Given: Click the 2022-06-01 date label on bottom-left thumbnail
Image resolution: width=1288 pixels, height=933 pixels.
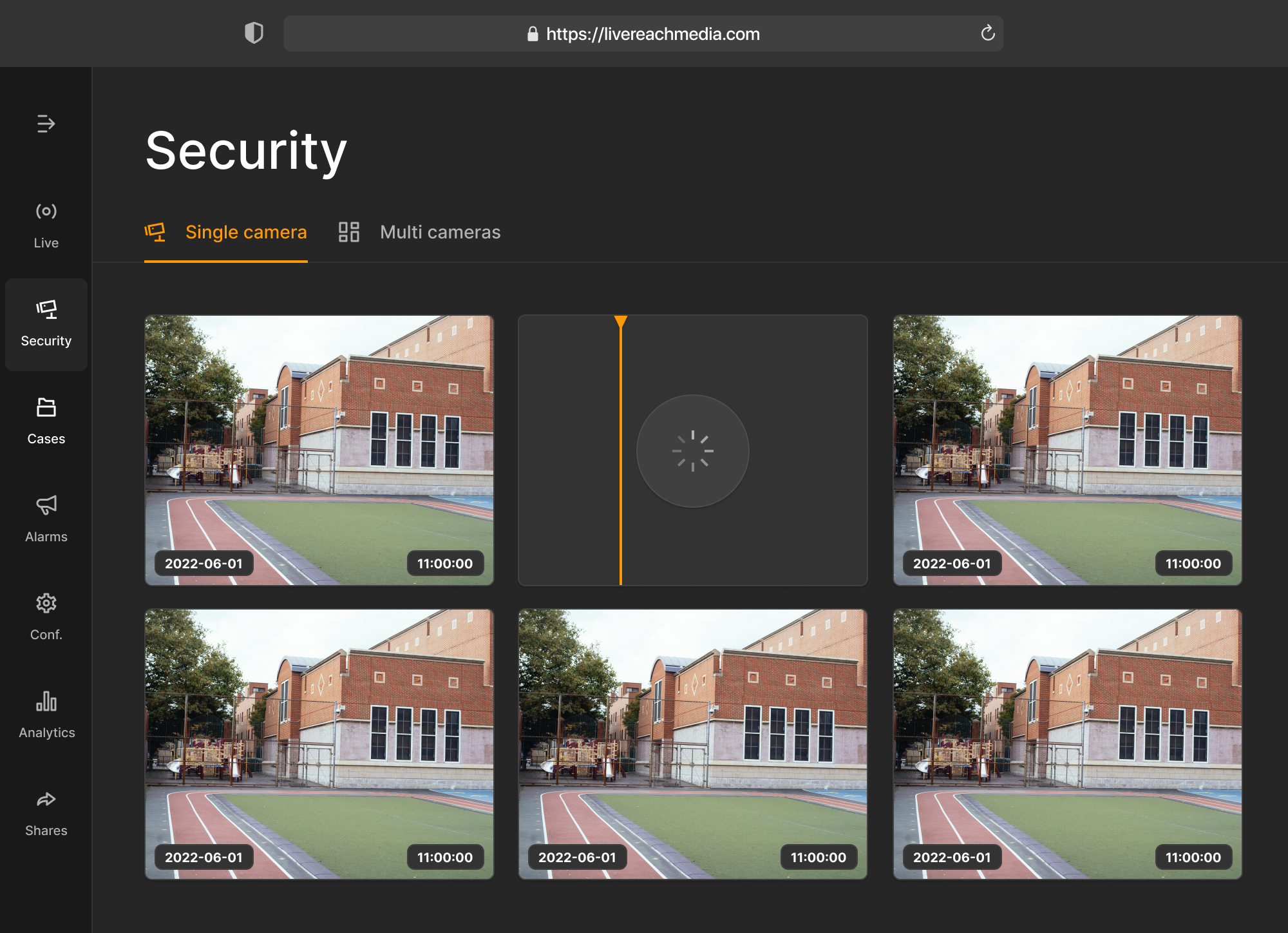Looking at the screenshot, I should click(204, 857).
